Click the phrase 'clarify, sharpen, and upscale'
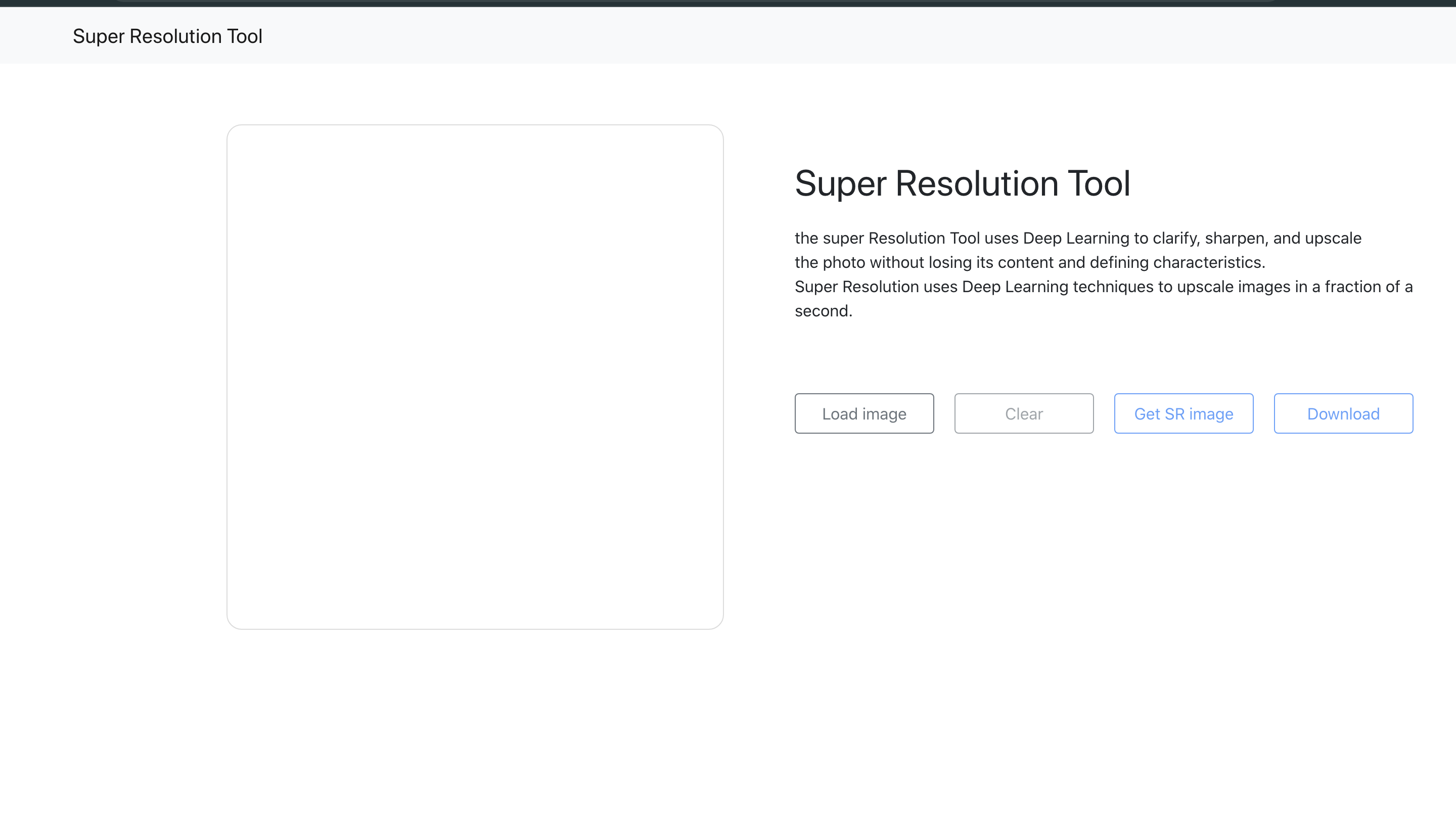This screenshot has width=1456, height=836. (x=1256, y=238)
